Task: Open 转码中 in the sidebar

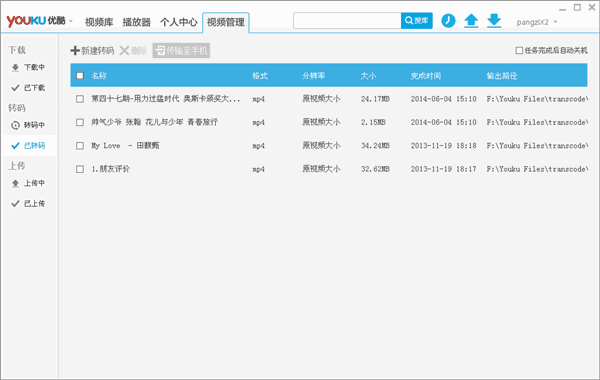Action: [x=29, y=125]
